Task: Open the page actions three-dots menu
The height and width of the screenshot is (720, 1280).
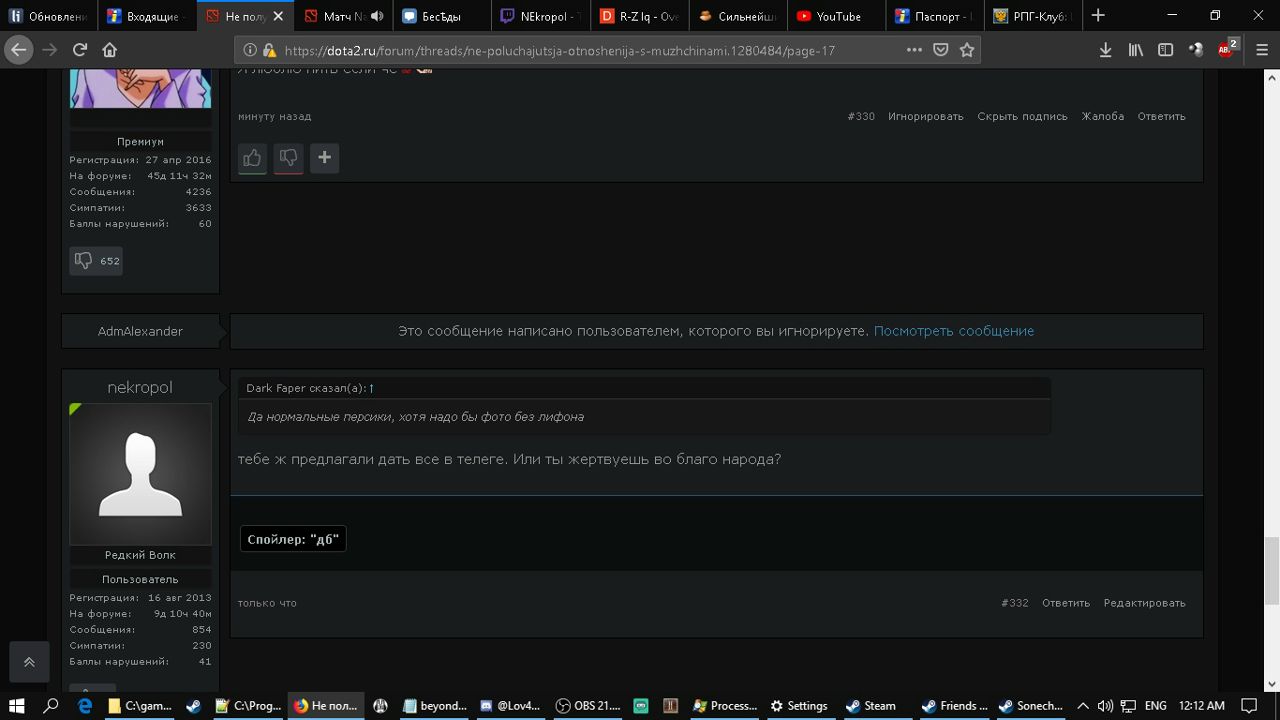Action: point(914,50)
